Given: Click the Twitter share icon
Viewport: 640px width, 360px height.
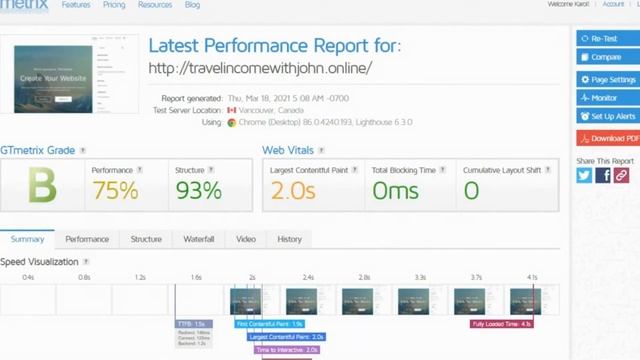Looking at the screenshot, I should [584, 176].
